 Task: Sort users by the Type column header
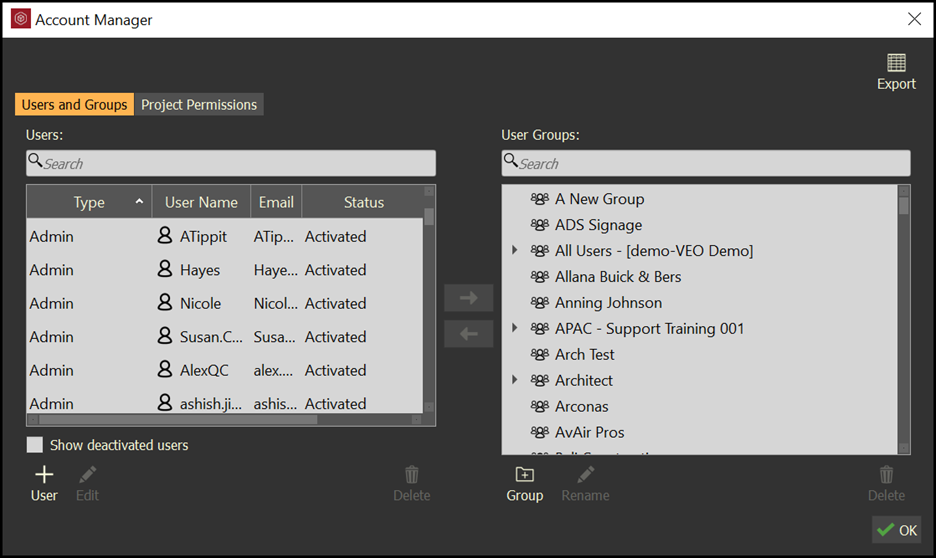(x=89, y=202)
